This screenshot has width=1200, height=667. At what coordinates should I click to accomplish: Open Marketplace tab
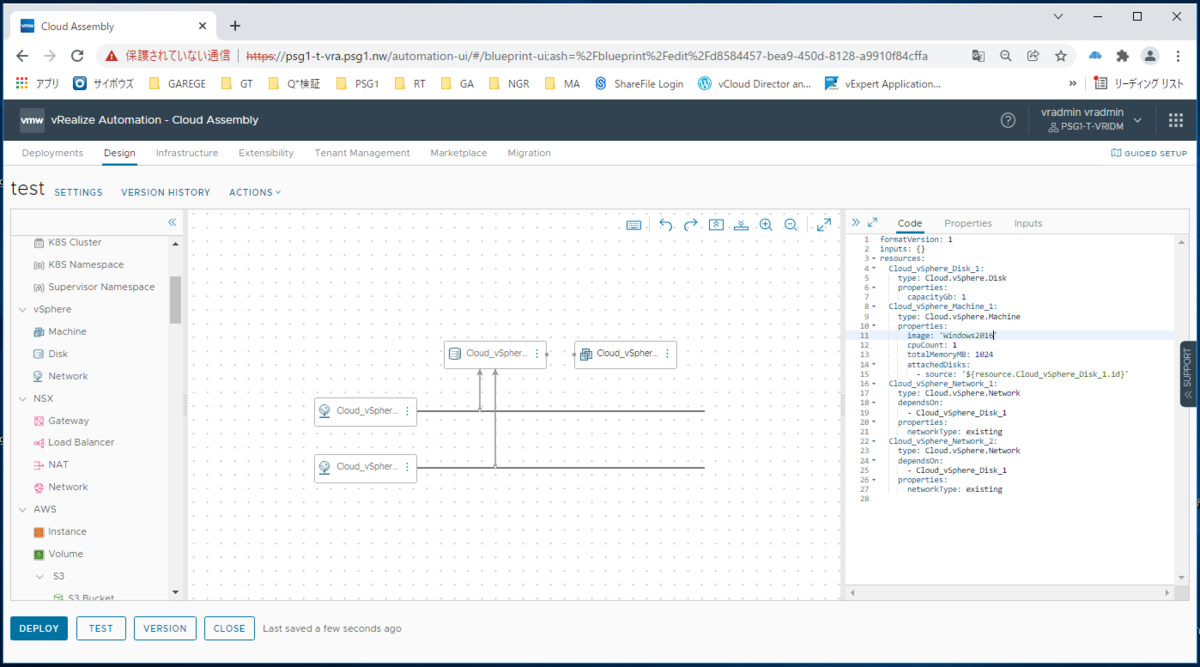[x=458, y=153]
